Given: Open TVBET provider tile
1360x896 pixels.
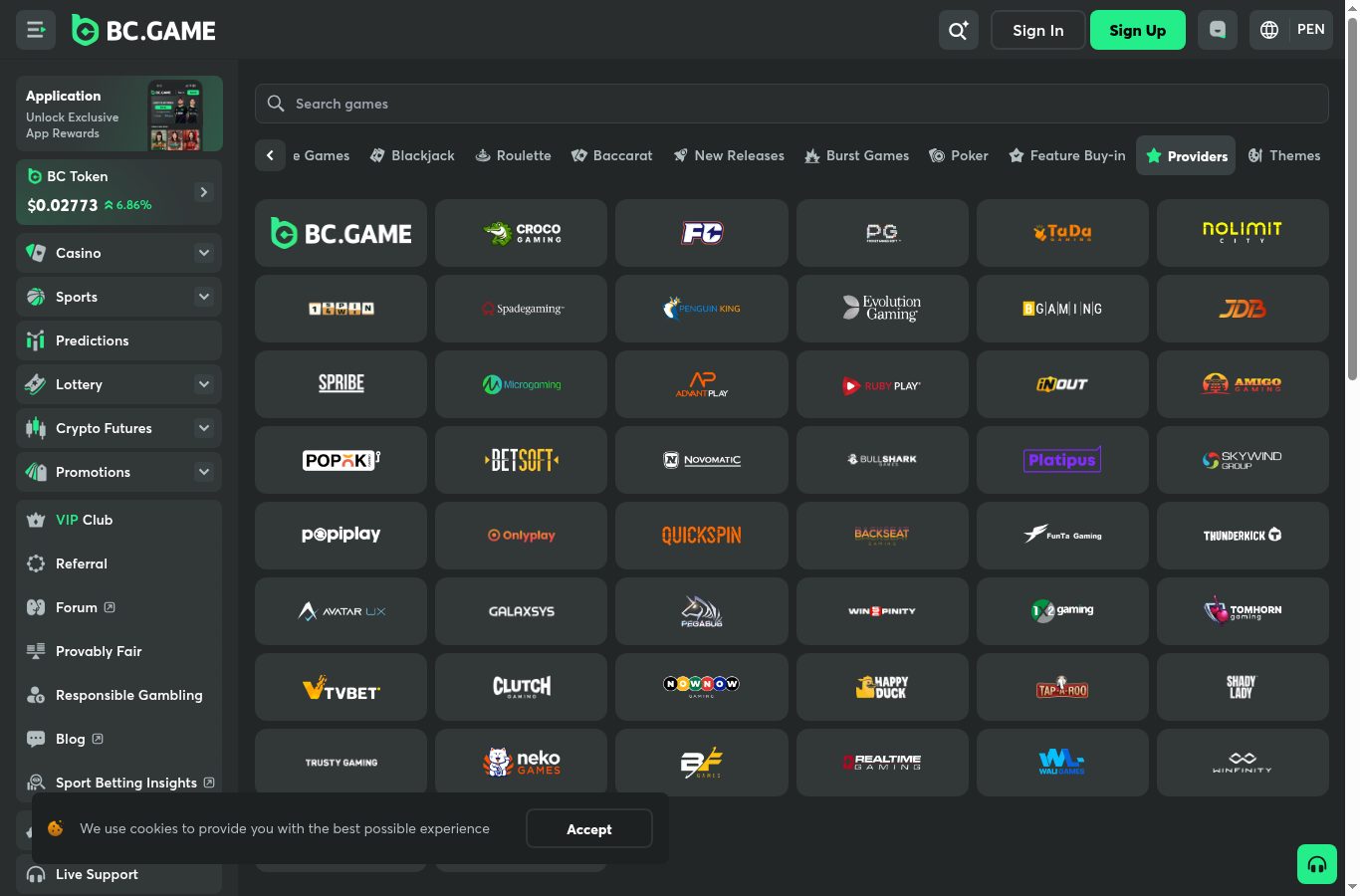Looking at the screenshot, I should 340,687.
